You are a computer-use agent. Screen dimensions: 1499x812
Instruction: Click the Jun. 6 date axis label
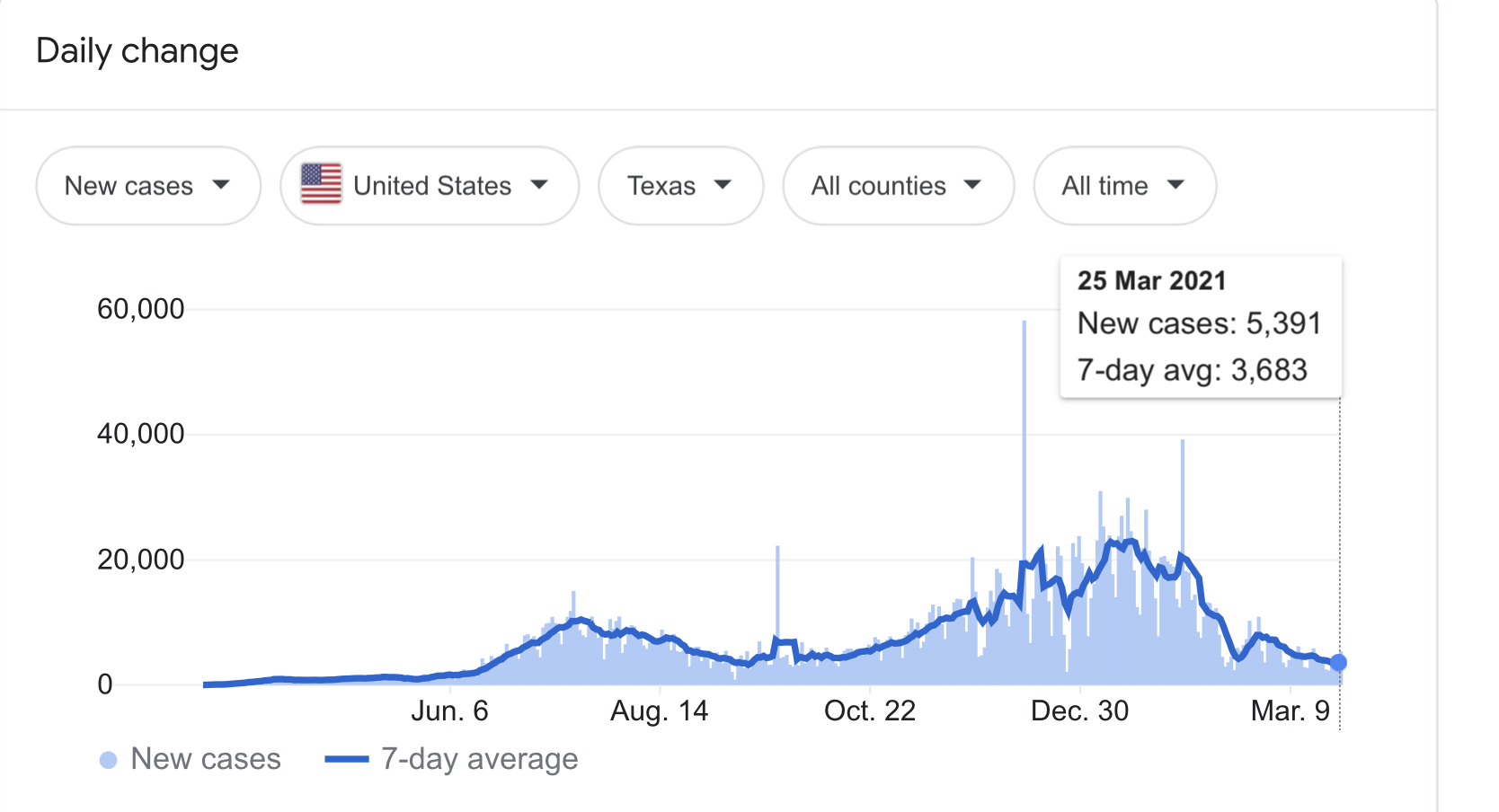pos(449,710)
